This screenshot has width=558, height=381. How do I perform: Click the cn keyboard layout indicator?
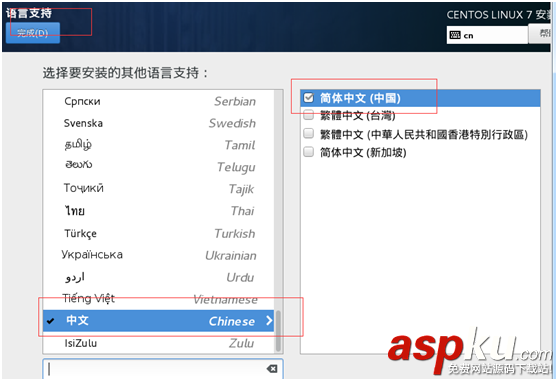[x=487, y=35]
